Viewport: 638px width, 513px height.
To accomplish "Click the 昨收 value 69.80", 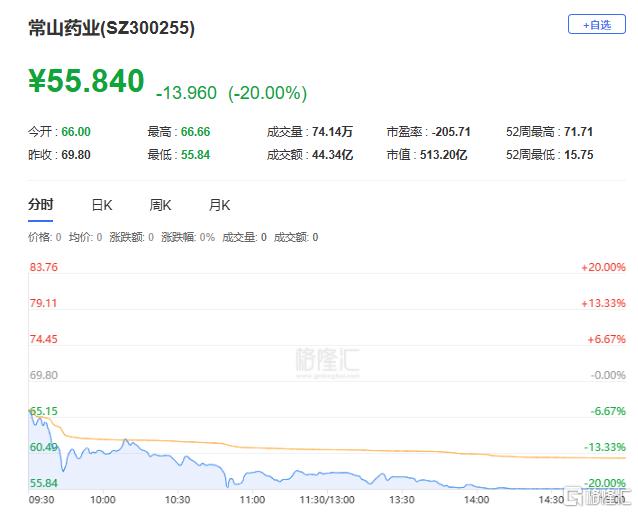I will point(76,155).
